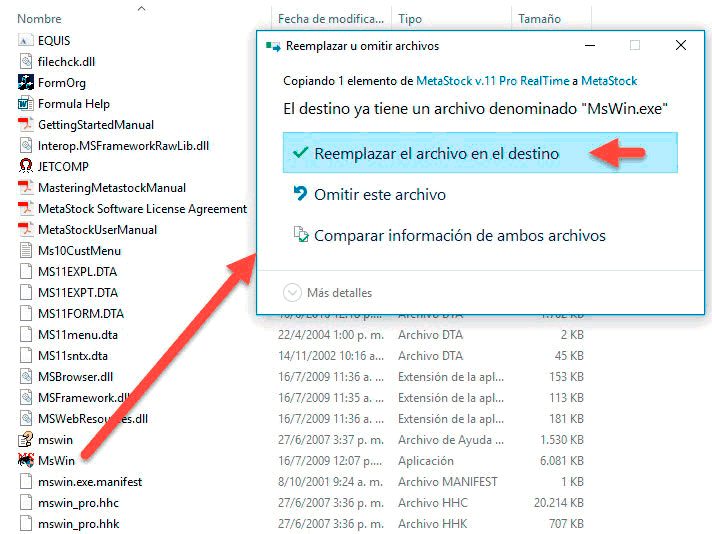Click the MsWin application file icon
The image size is (712, 534).
click(26, 460)
